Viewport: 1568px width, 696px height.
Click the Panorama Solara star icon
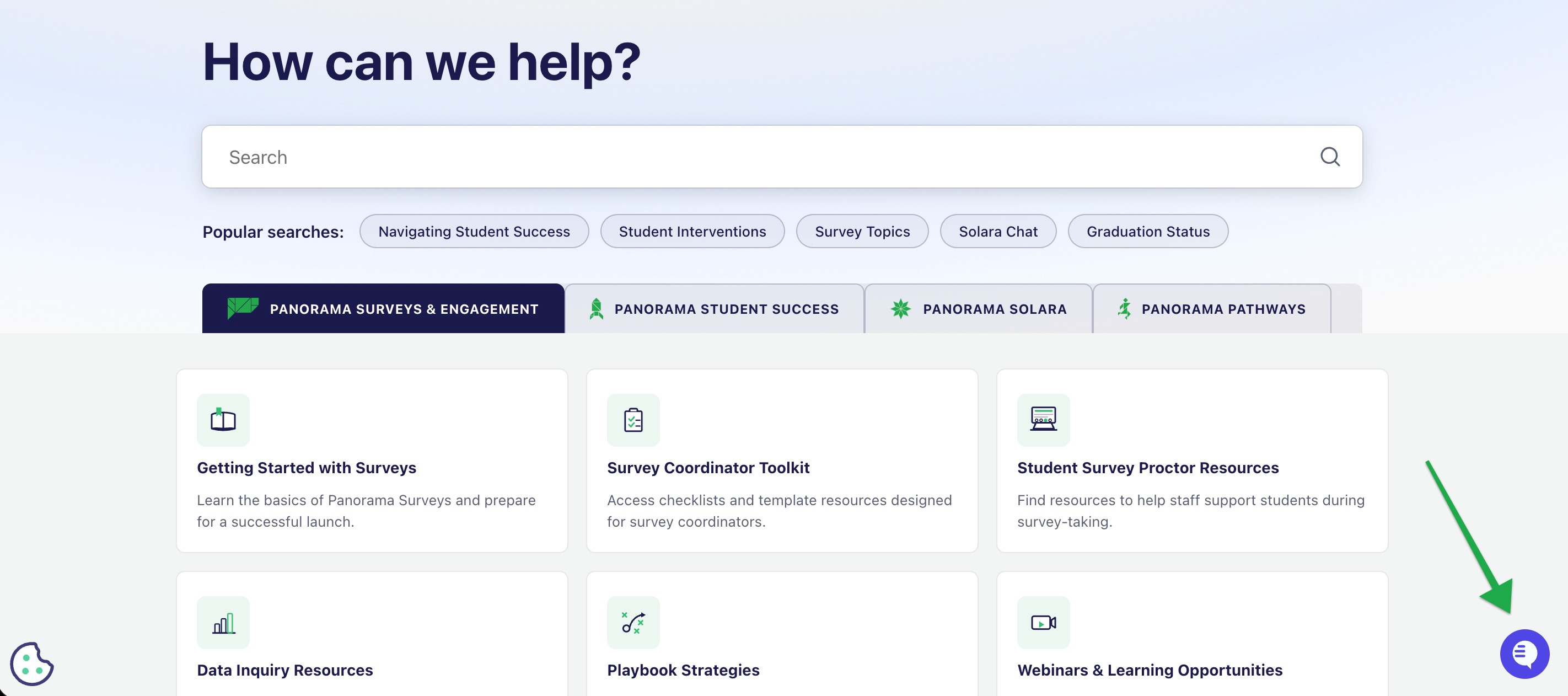tap(900, 309)
